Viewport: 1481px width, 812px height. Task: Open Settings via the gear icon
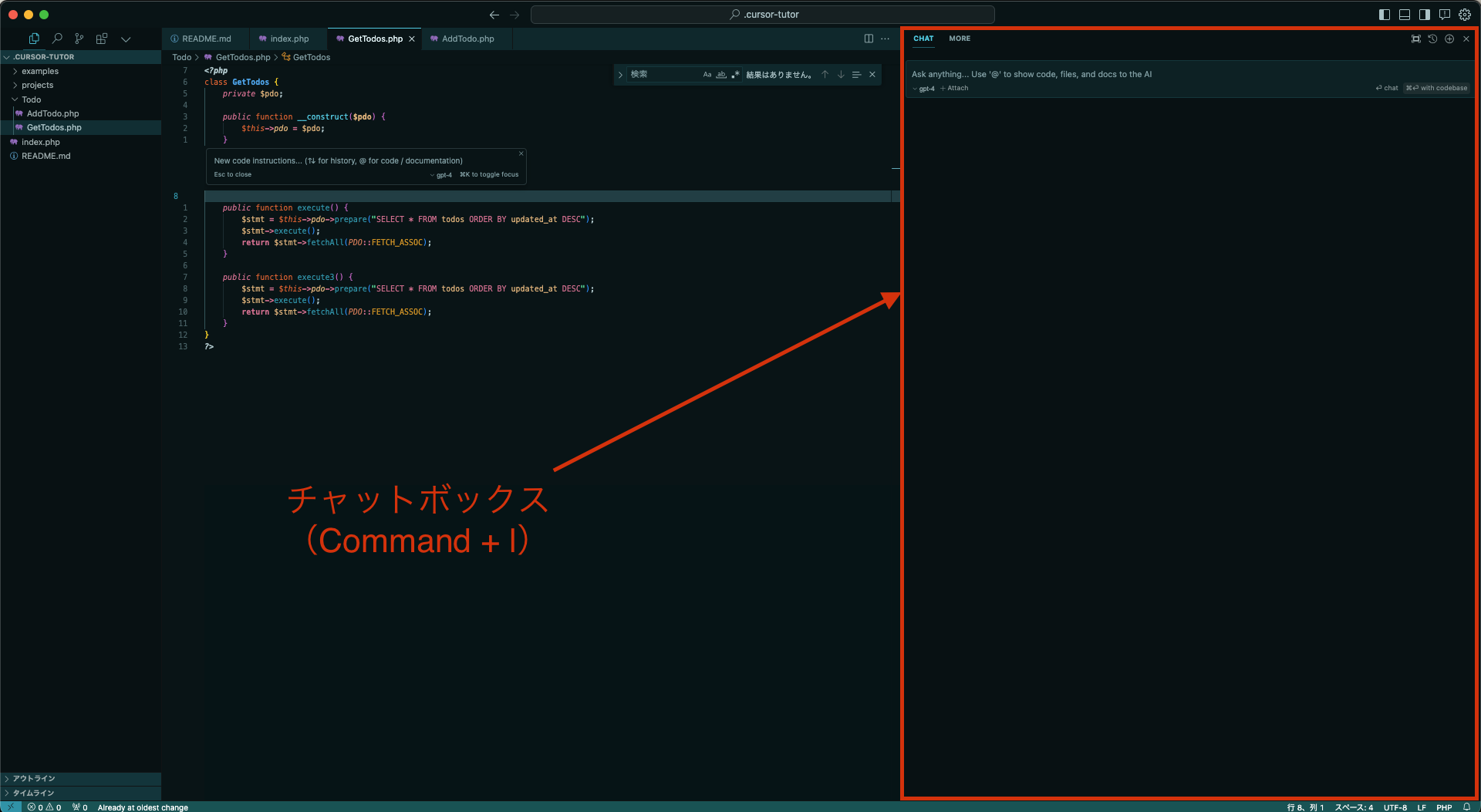[1465, 14]
